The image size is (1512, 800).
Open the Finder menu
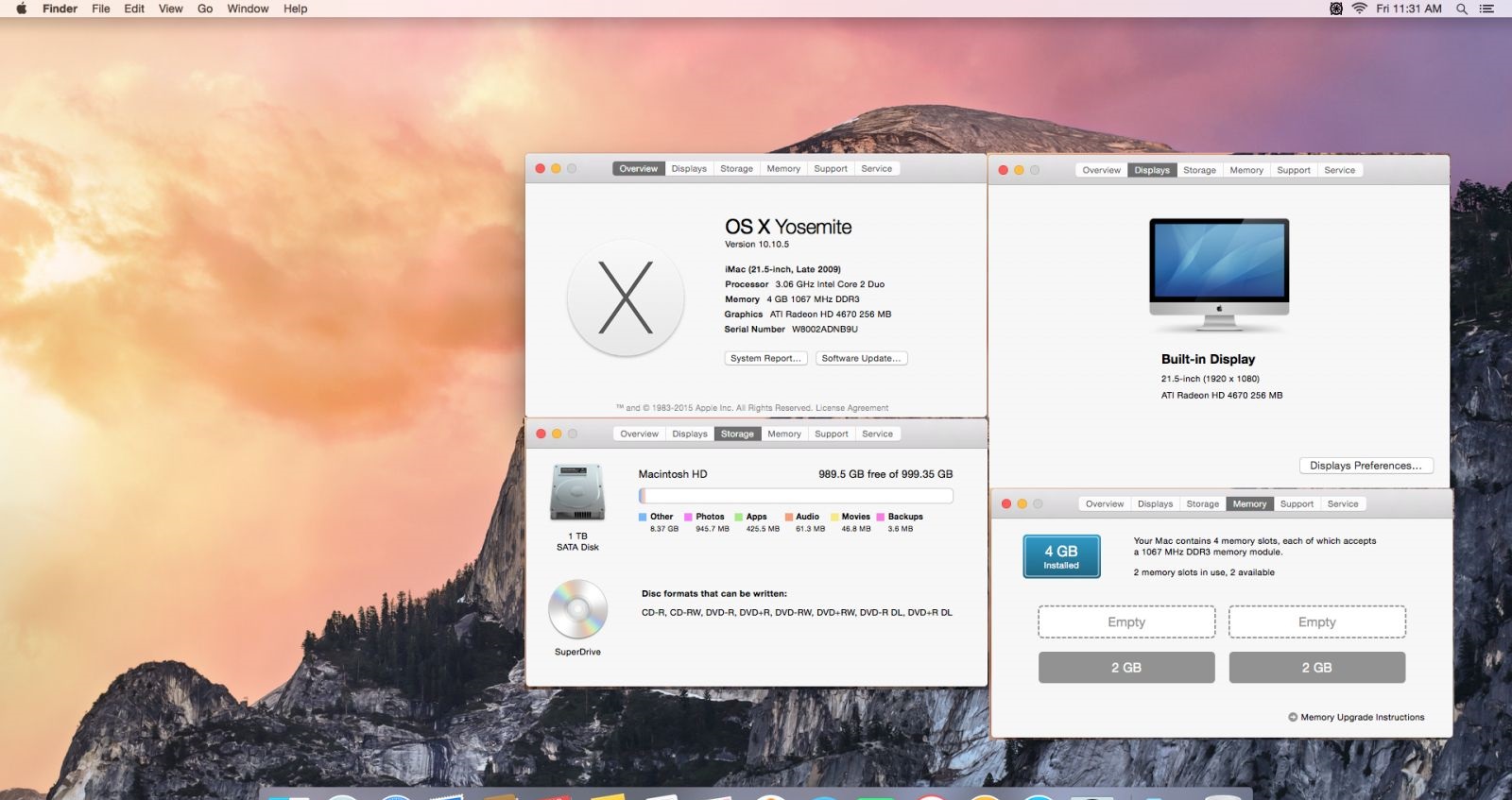[60, 9]
